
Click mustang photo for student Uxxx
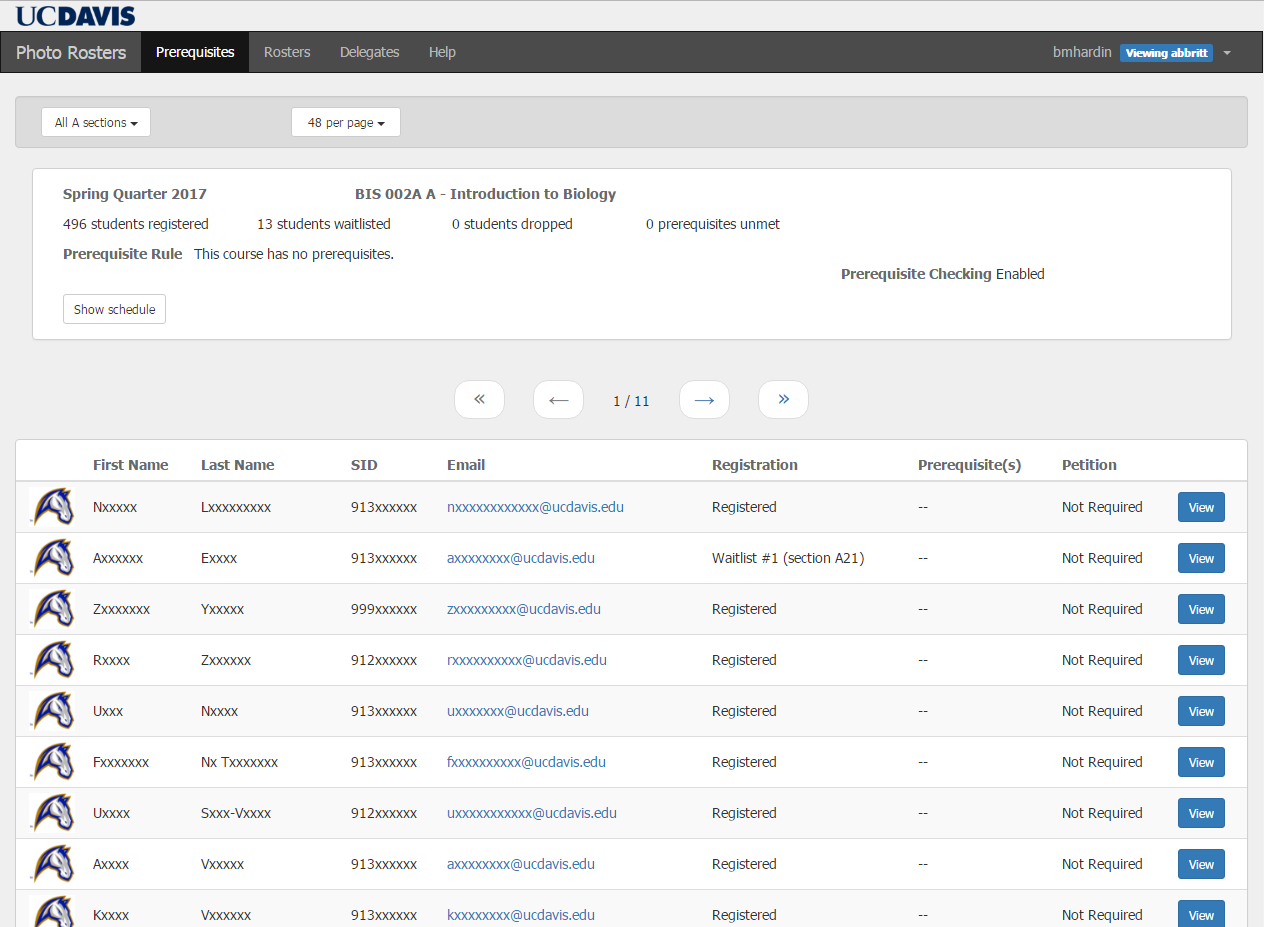pos(53,711)
